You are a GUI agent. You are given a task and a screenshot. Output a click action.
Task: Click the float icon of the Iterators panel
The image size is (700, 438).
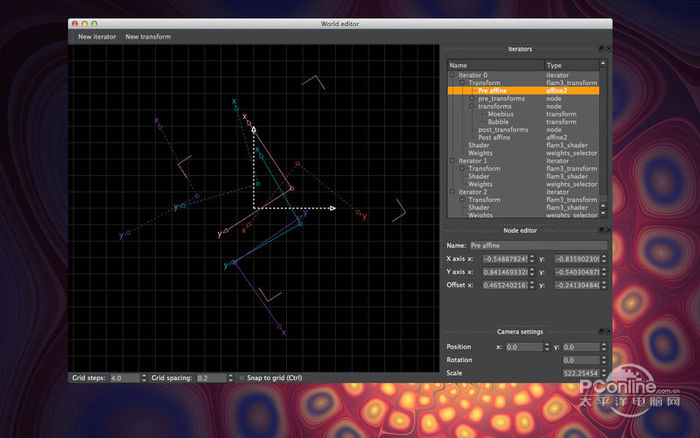coord(601,48)
